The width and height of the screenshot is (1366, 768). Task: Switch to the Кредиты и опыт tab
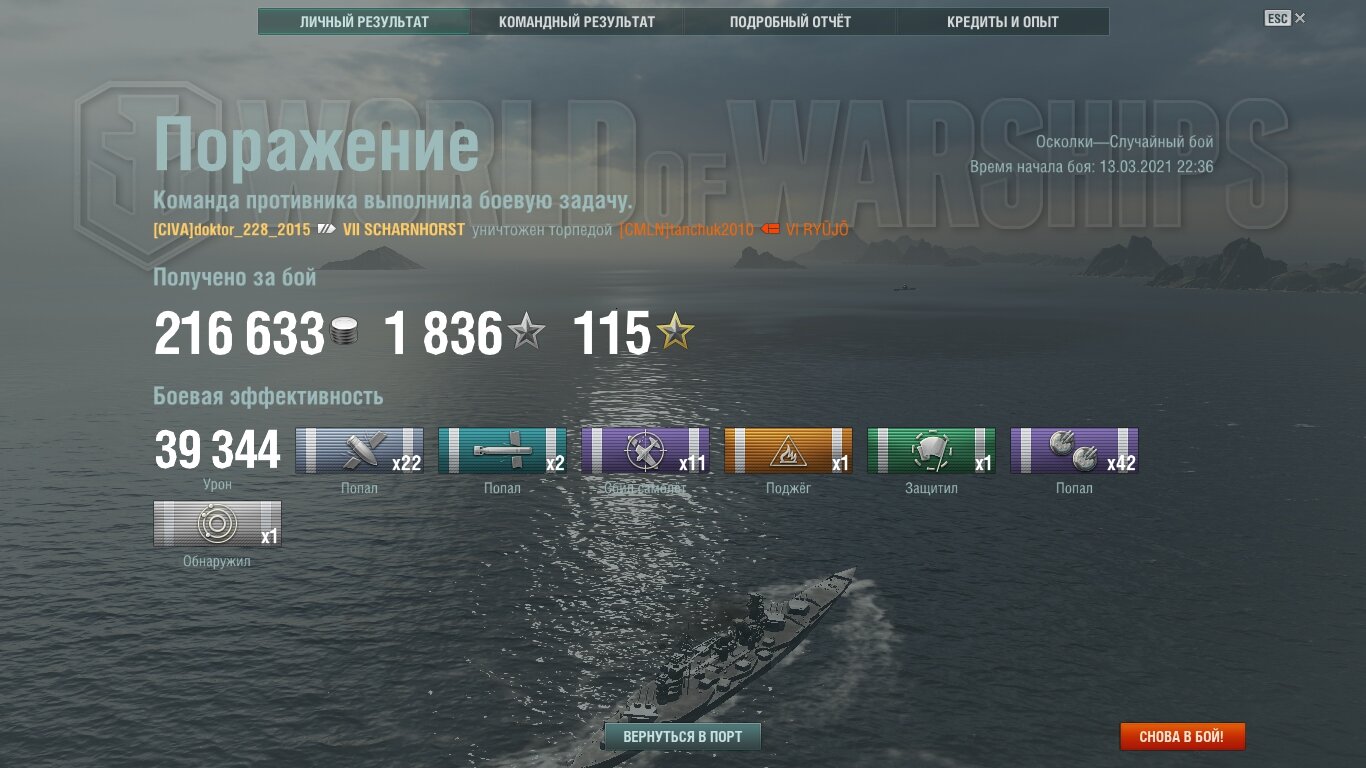click(1003, 21)
